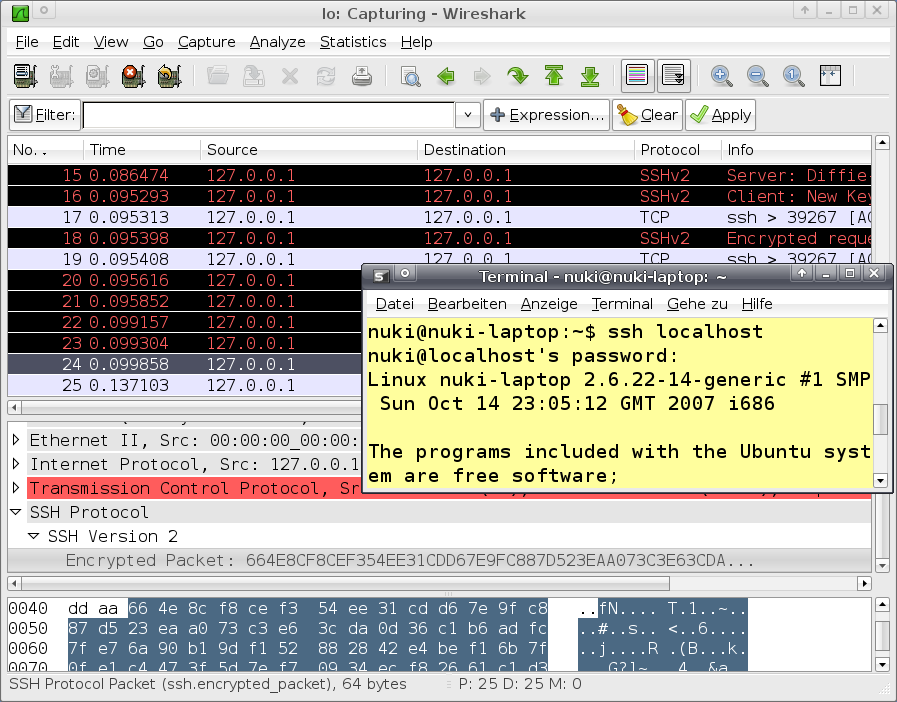Select packet 25 at time 0.137103
Viewport: 897px width, 702px height.
coord(184,385)
